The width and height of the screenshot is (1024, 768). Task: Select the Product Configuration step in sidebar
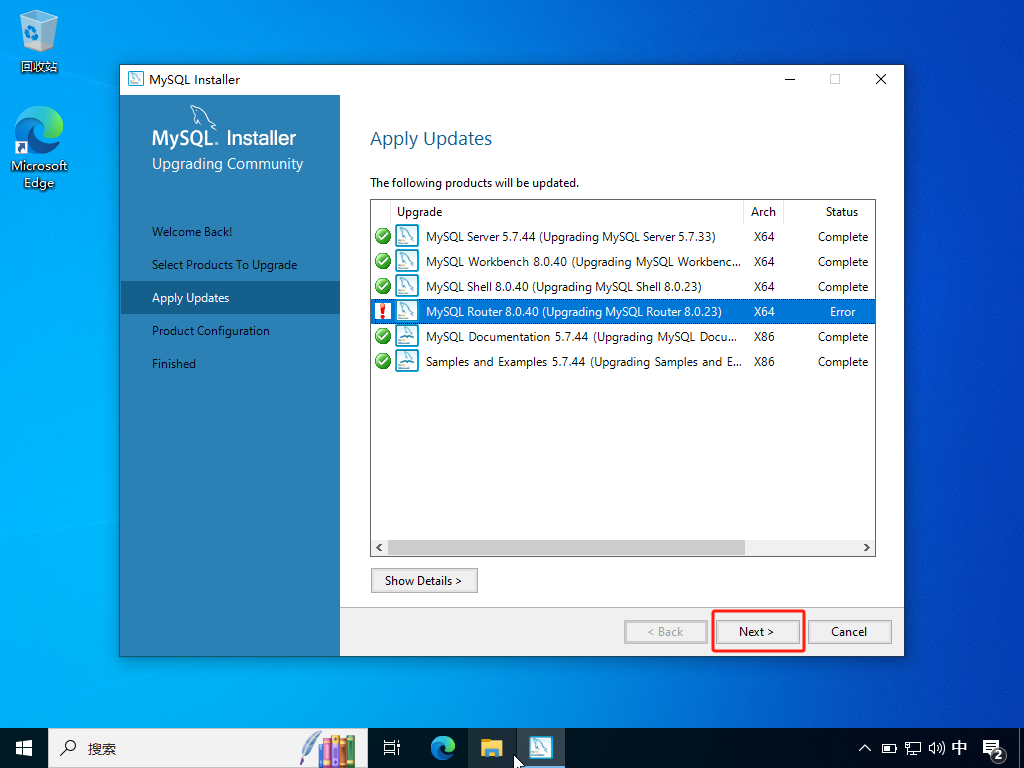click(x=210, y=331)
